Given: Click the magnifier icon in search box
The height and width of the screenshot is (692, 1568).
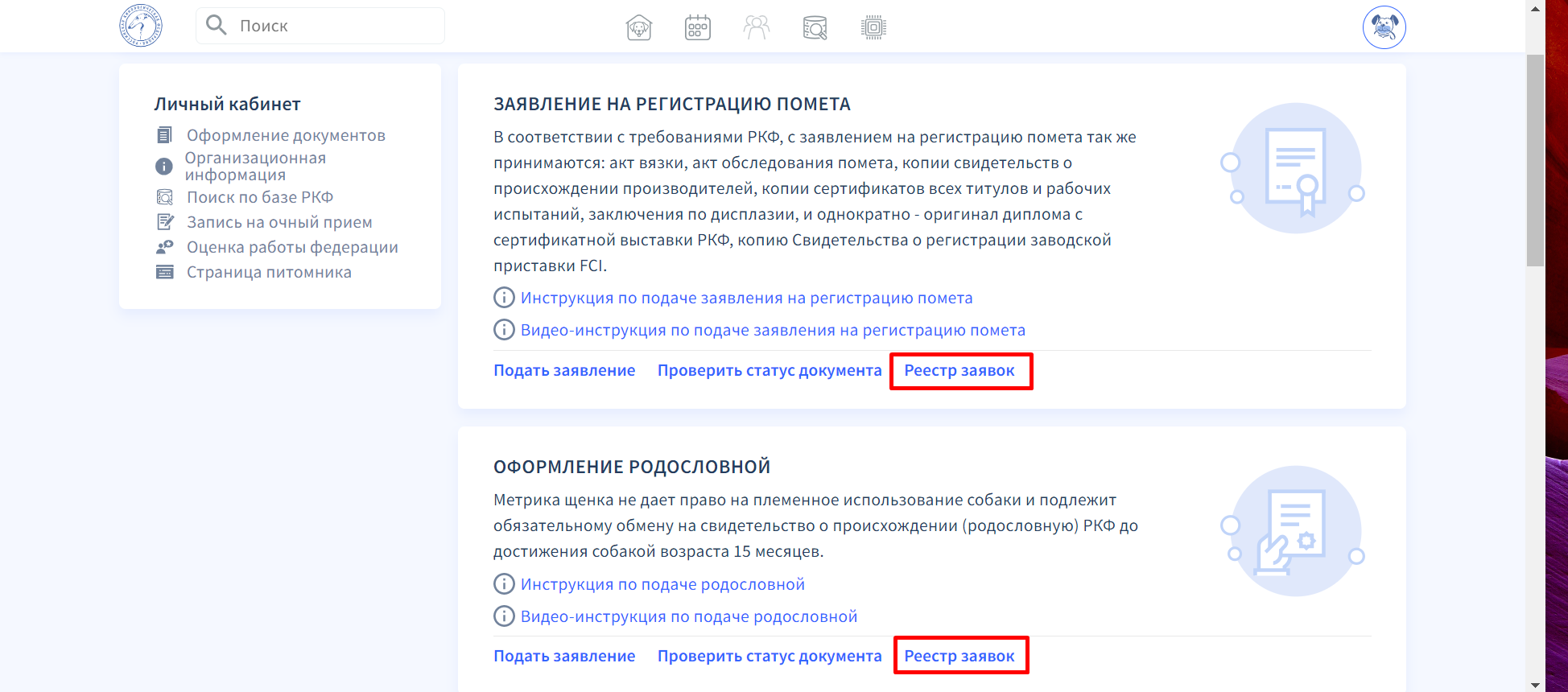Looking at the screenshot, I should click(x=216, y=26).
